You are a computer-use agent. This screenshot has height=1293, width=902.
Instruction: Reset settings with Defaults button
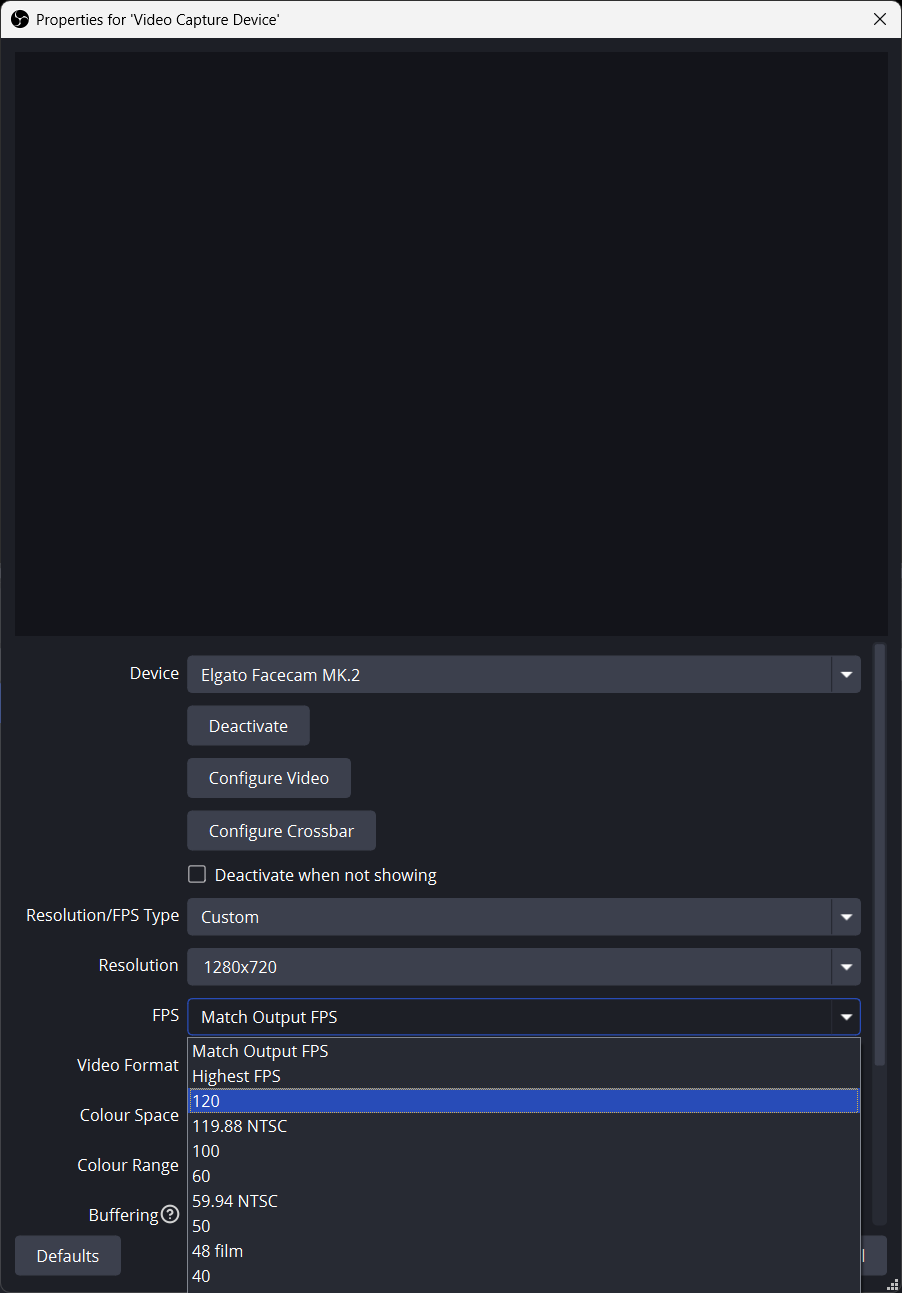(x=68, y=1256)
